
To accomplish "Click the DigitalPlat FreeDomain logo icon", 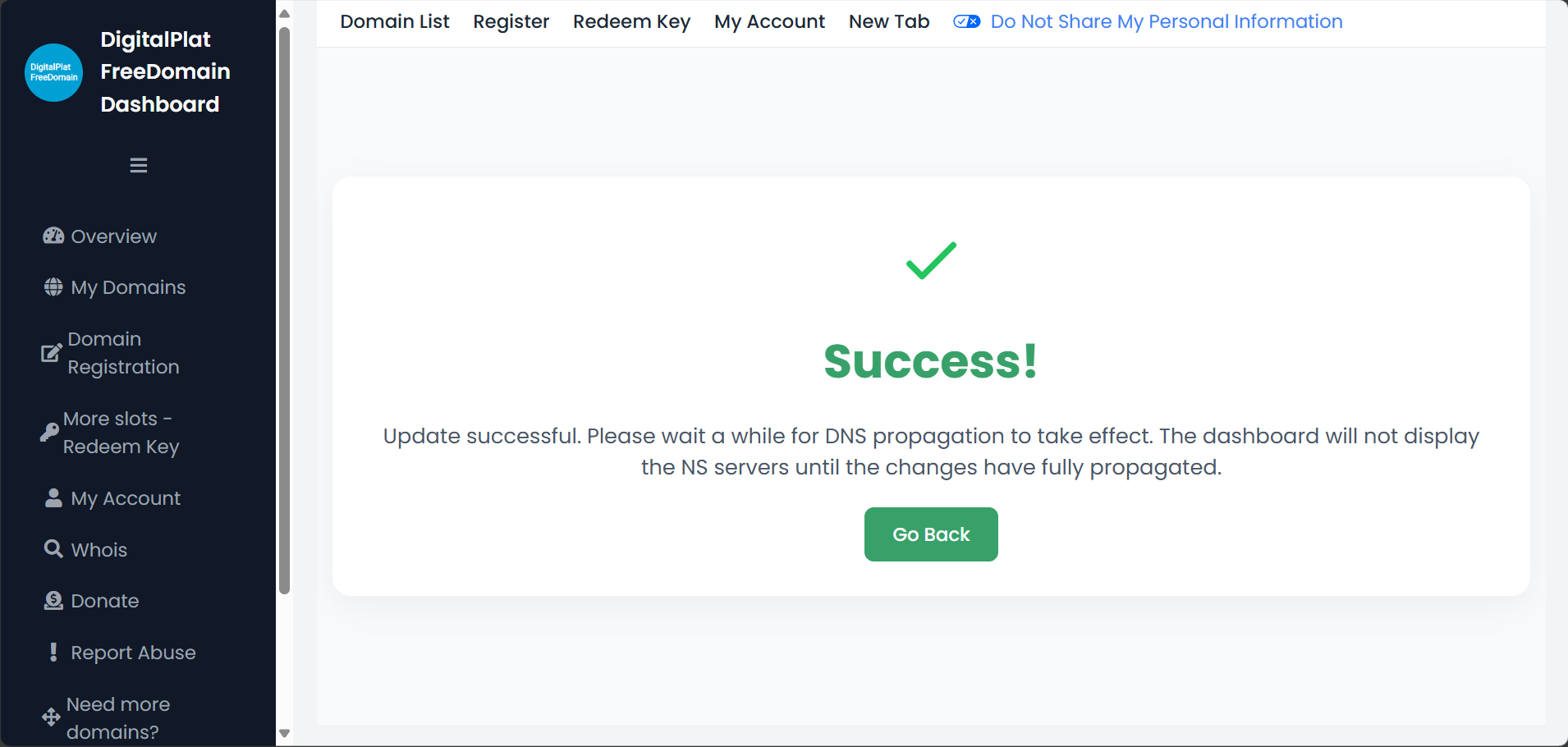I will pyautogui.click(x=54, y=72).
